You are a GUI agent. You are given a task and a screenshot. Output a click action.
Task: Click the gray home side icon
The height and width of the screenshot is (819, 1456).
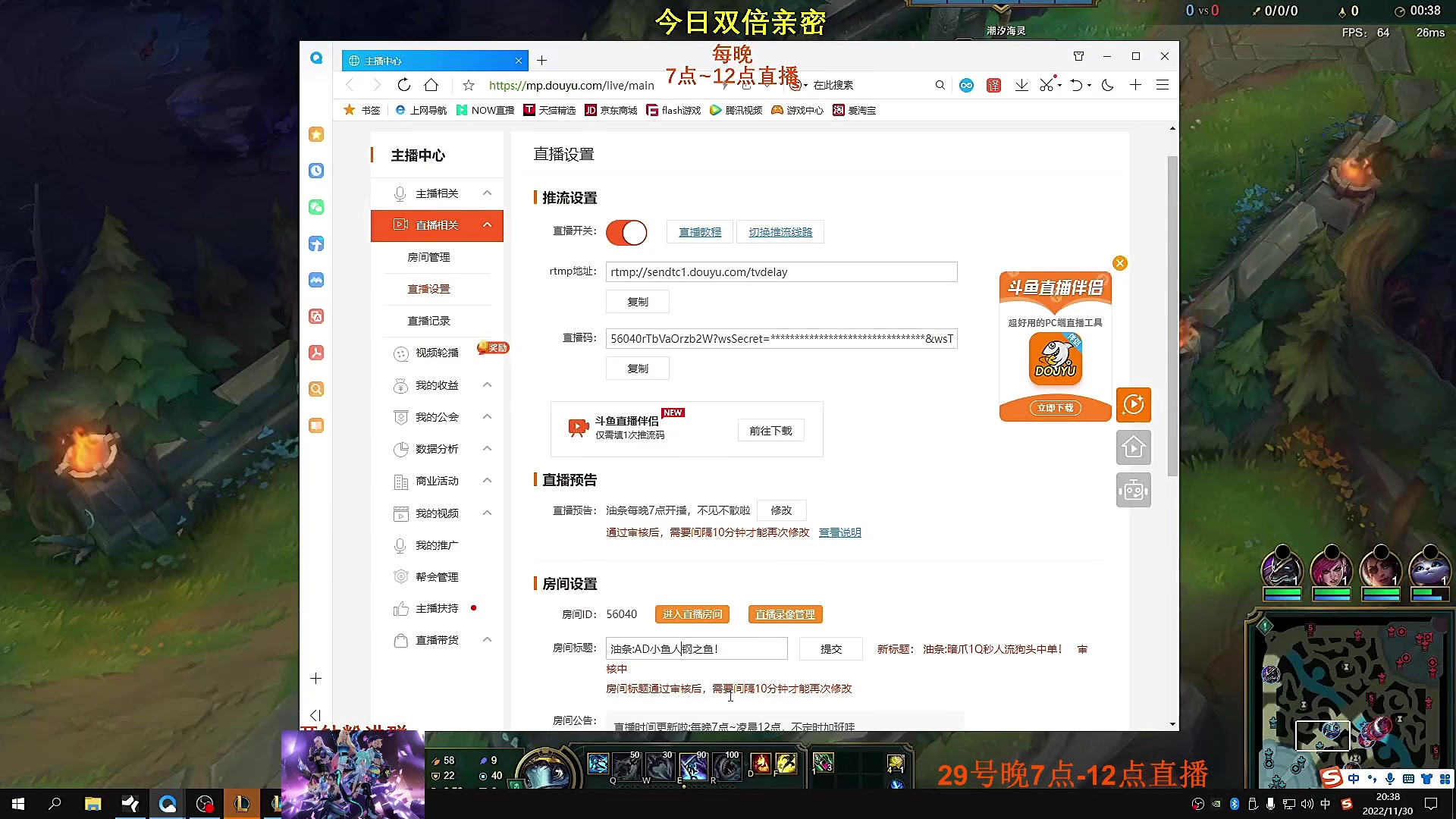pyautogui.click(x=1134, y=447)
